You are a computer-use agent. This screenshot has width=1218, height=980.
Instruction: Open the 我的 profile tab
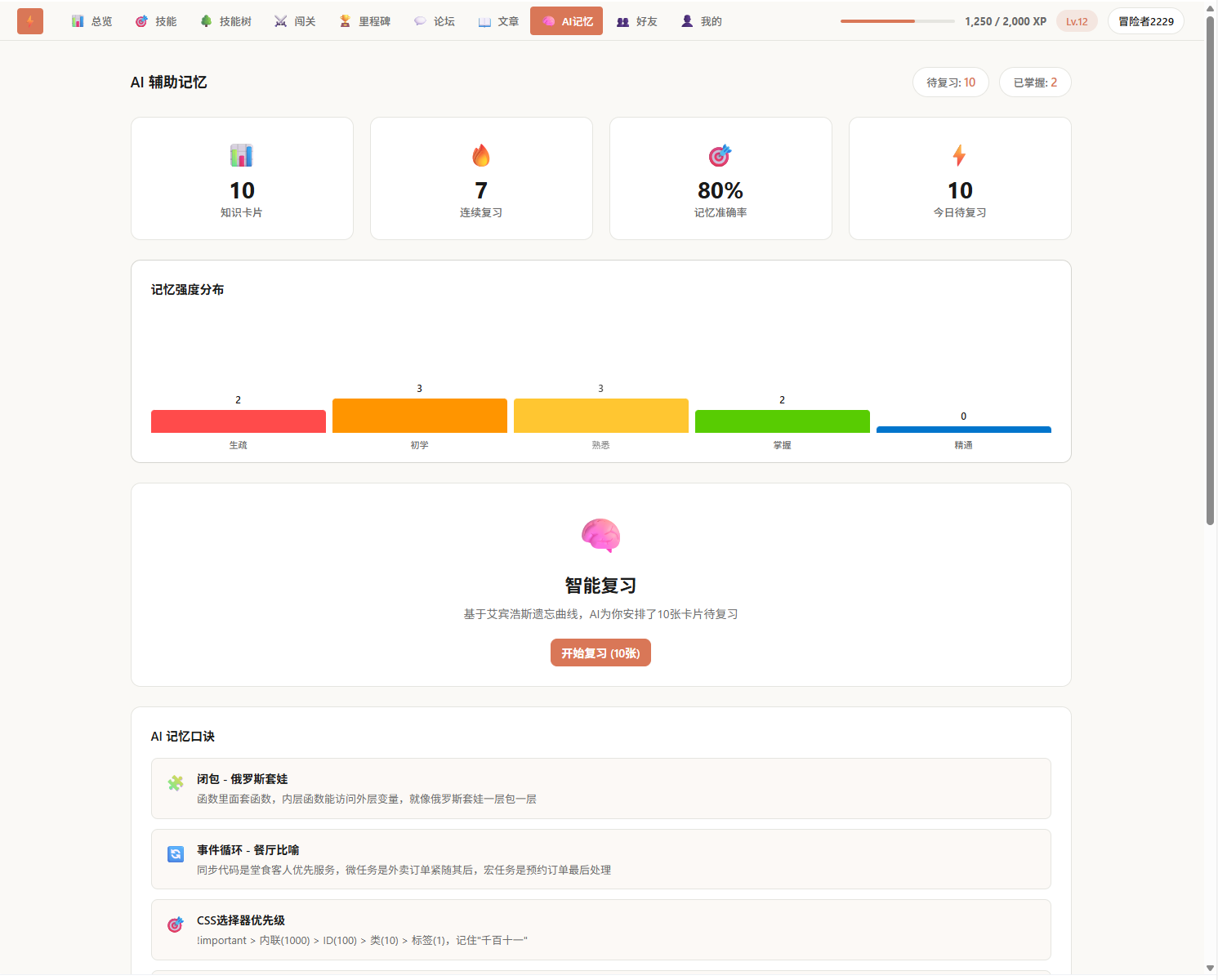(702, 21)
